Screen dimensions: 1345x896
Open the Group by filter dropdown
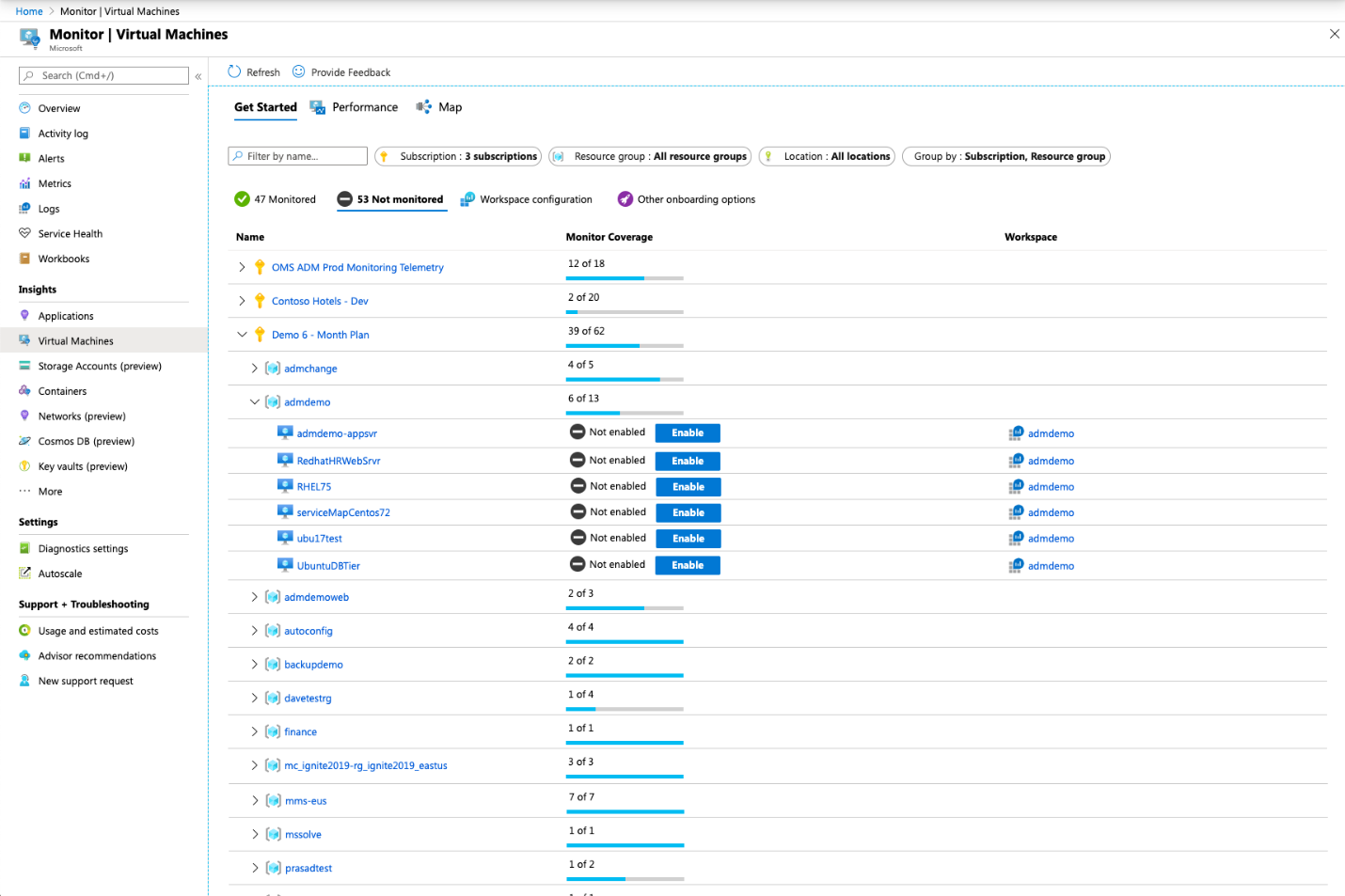click(x=1006, y=156)
